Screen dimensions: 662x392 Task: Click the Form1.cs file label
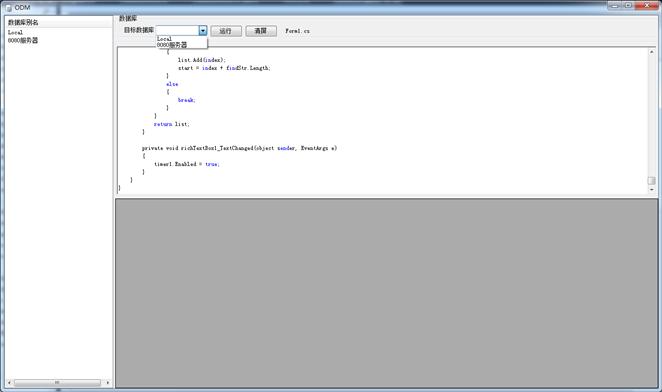(297, 31)
